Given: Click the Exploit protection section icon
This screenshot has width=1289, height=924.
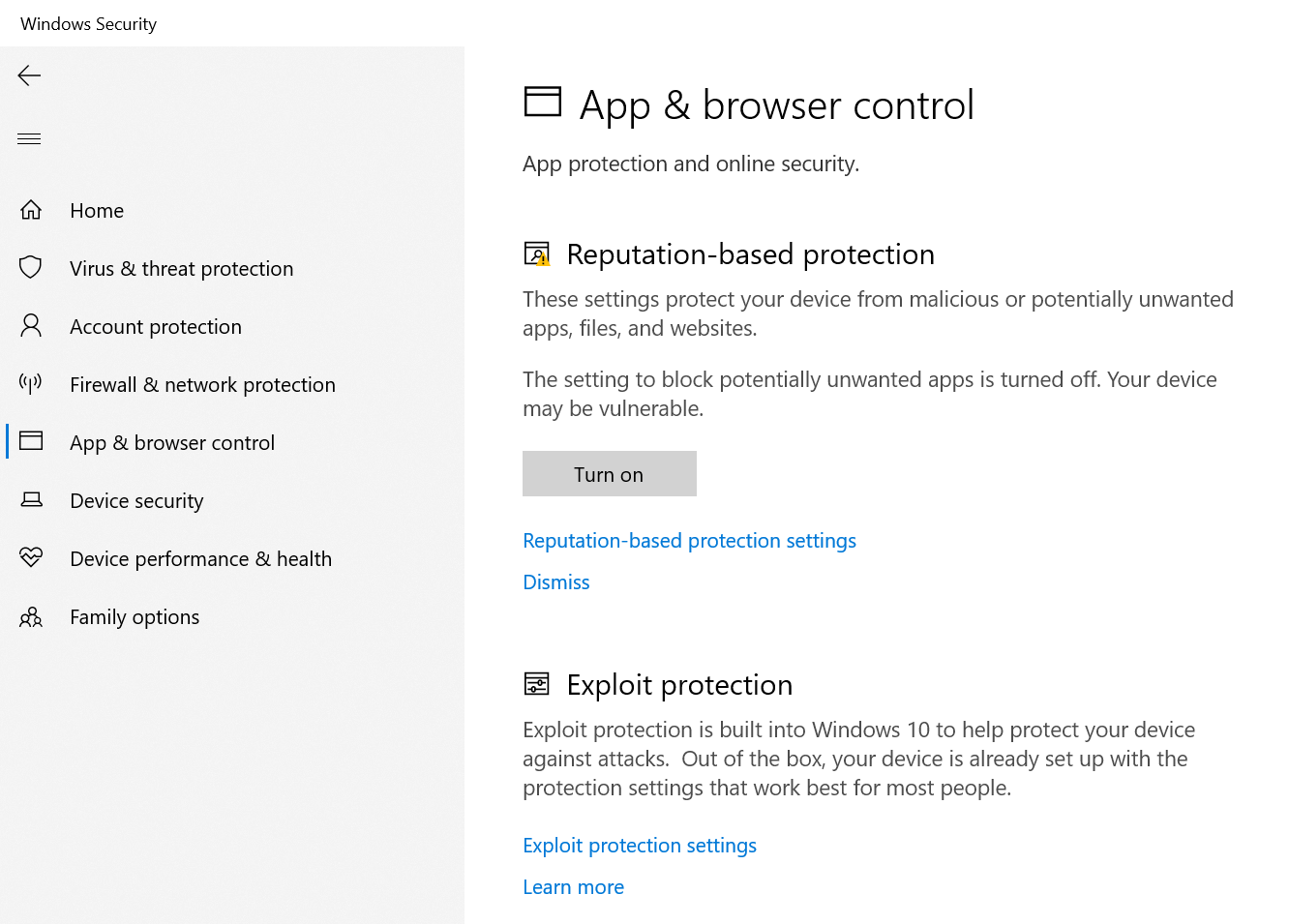Looking at the screenshot, I should 536,684.
